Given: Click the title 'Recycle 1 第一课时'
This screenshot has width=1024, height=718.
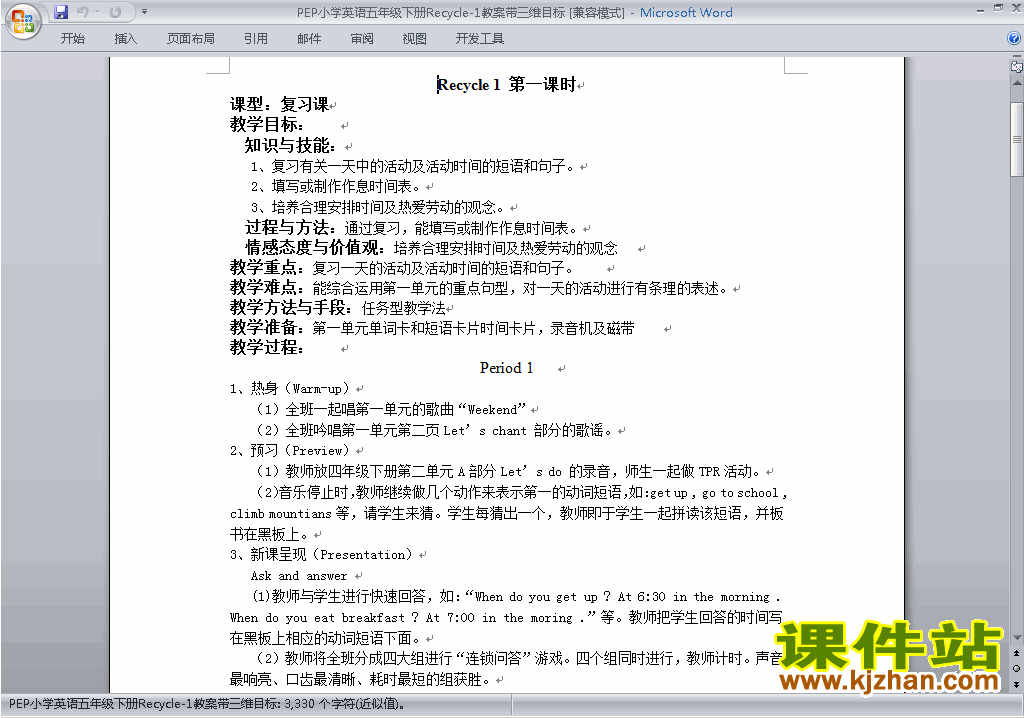Looking at the screenshot, I should (506, 84).
